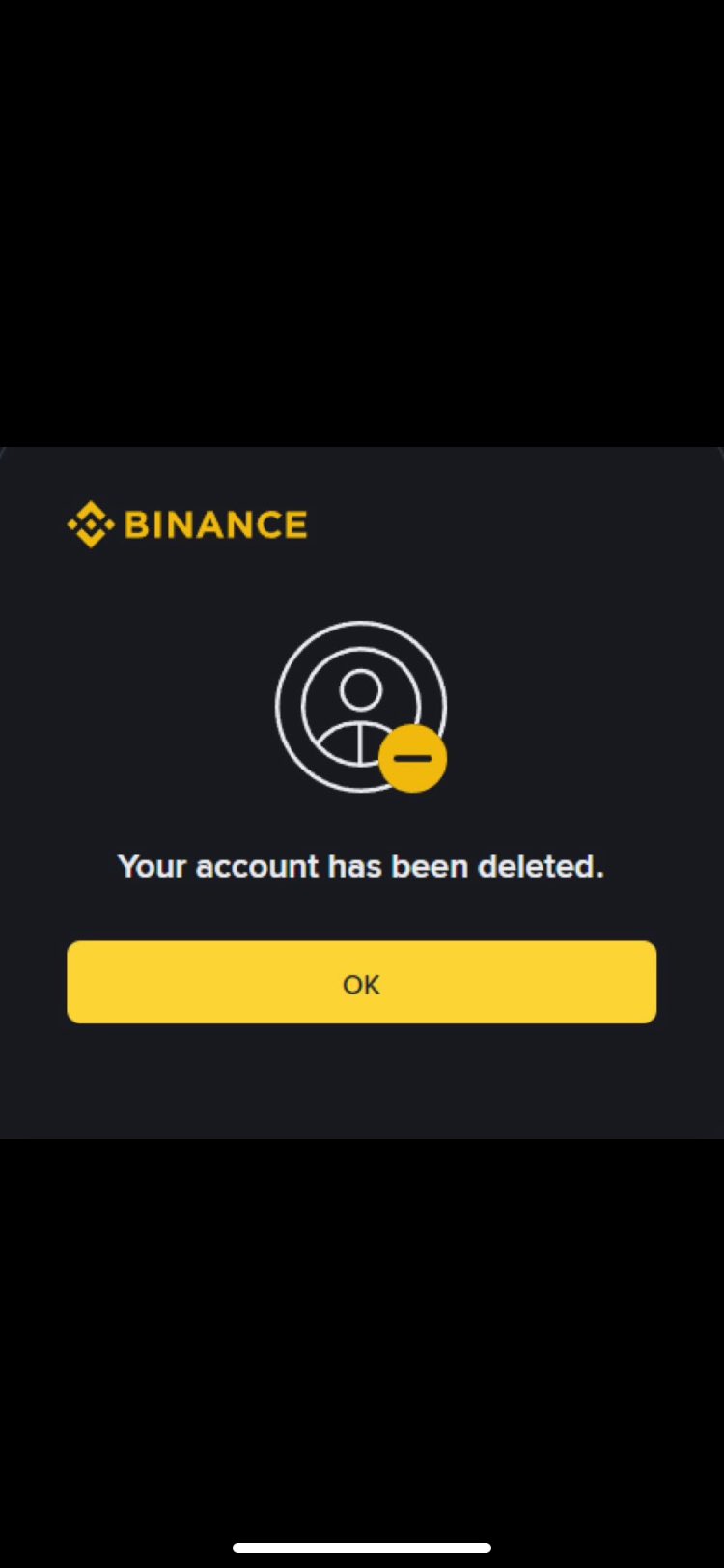Click the BINANCE wordmark text
Screen dimensions: 724x1568
click(216, 525)
